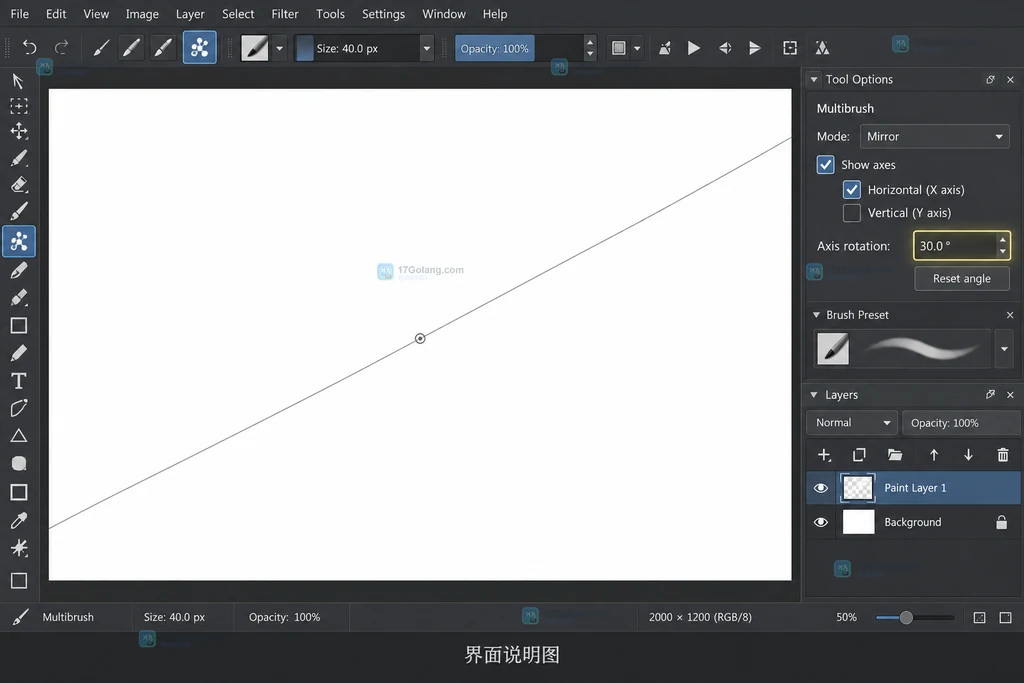Collapse the Brush Preset panel
This screenshot has width=1024, height=683.
816,315
